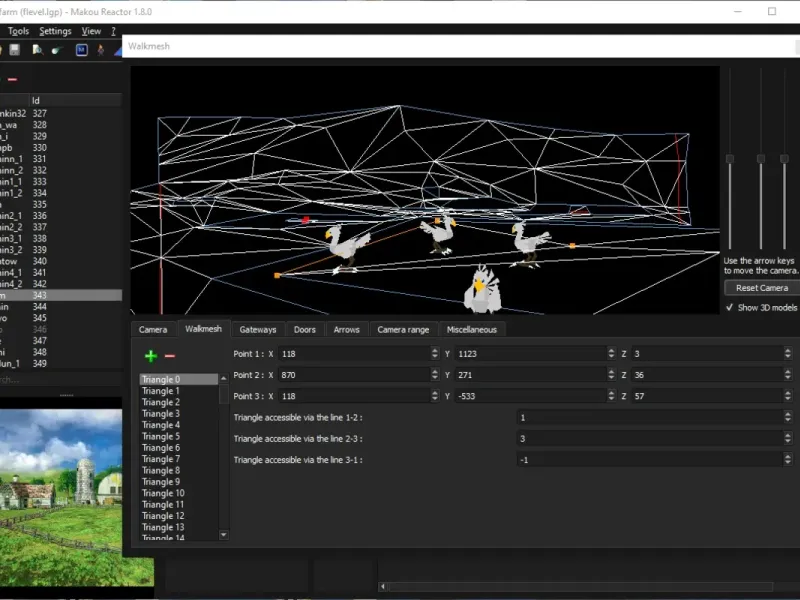Adjust the rightmost camera slider
800x600 pixels.
pyautogui.click(x=784, y=159)
